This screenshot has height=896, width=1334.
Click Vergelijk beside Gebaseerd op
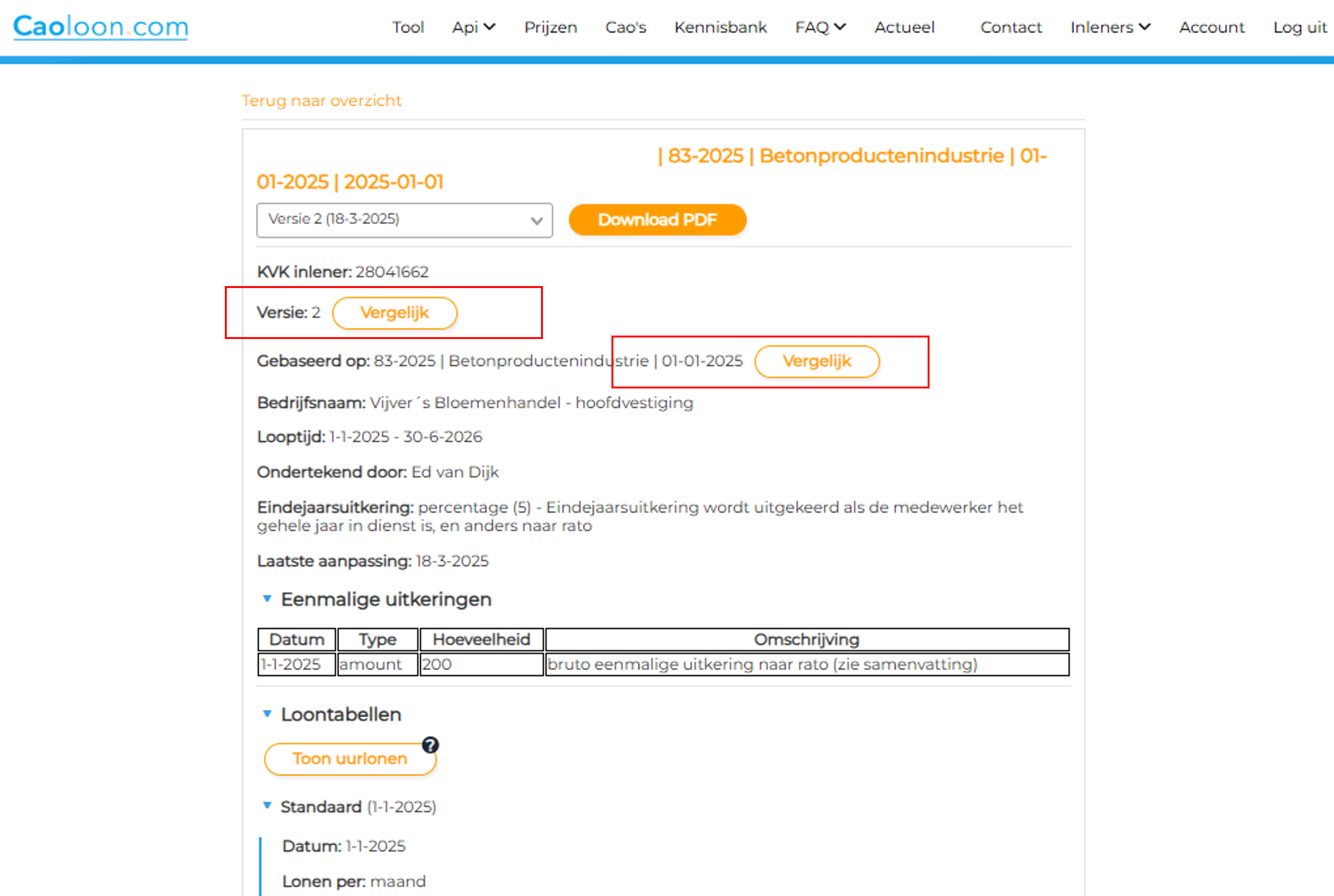817,361
